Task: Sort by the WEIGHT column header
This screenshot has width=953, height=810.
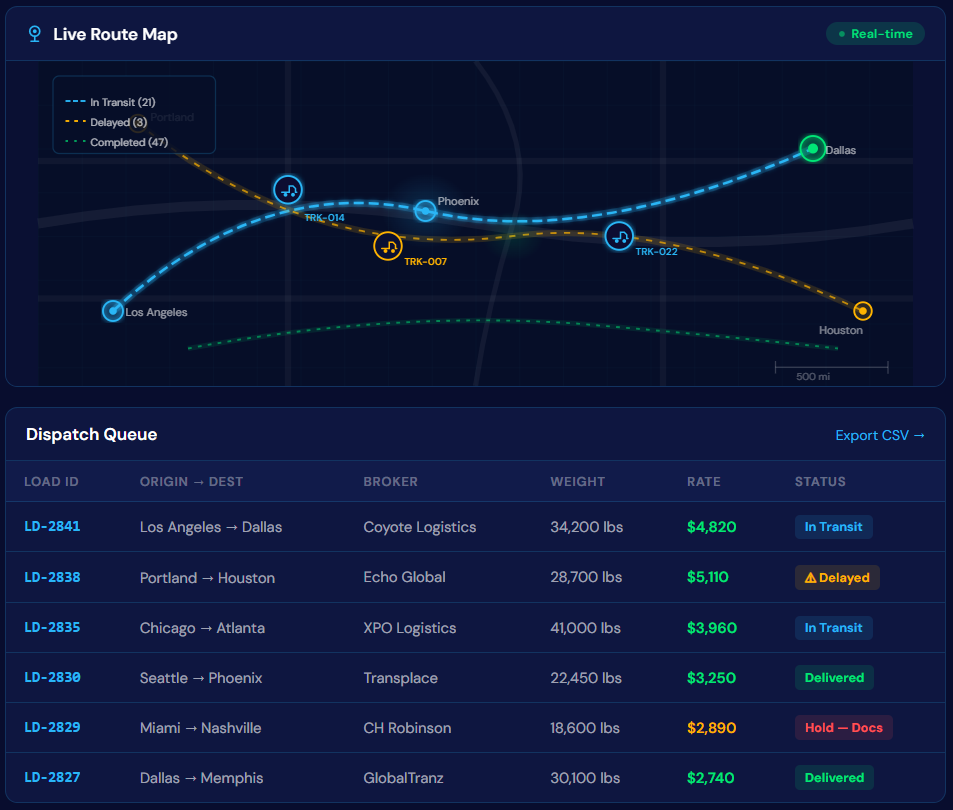Action: click(x=577, y=482)
